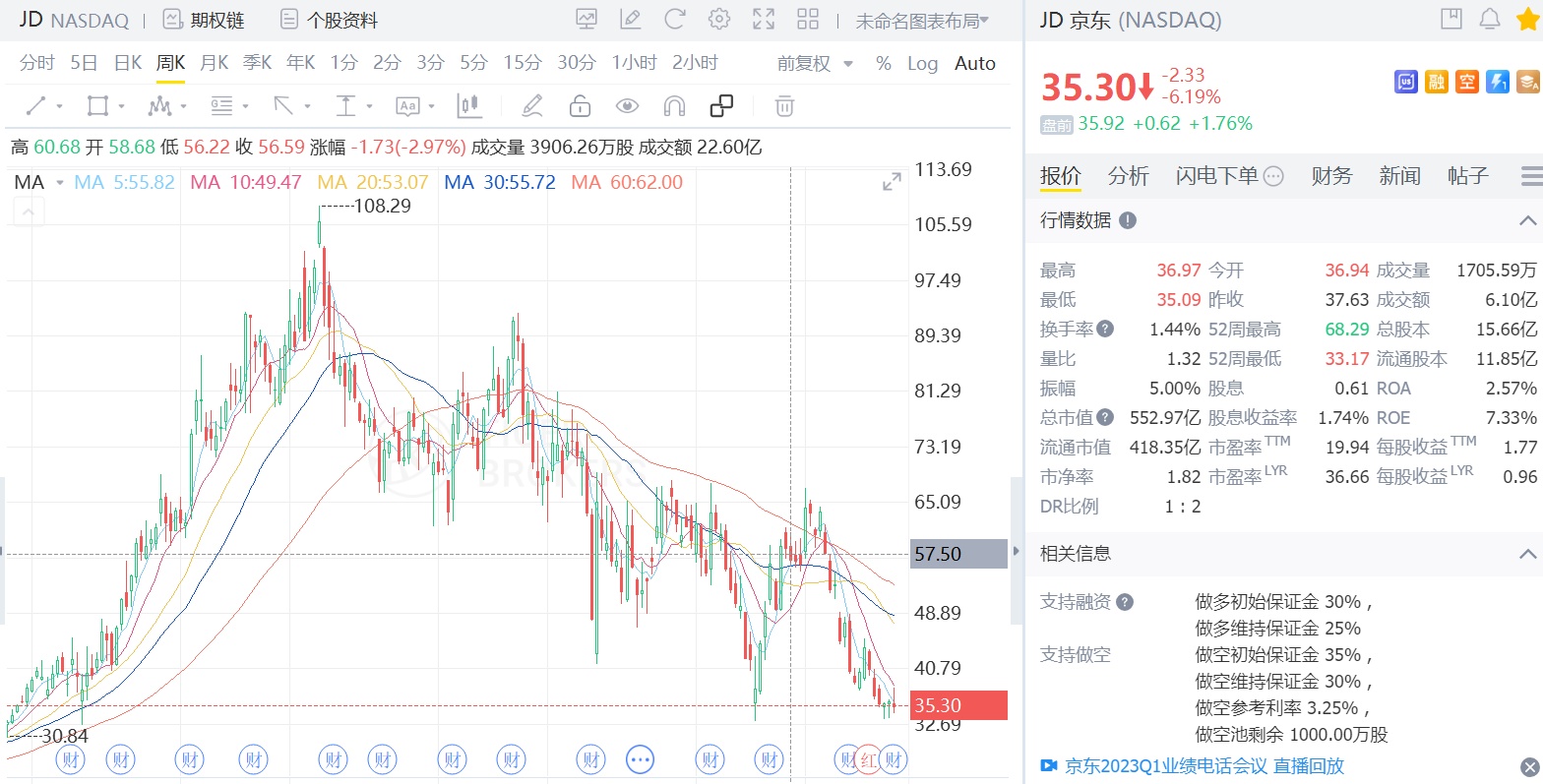The width and height of the screenshot is (1543, 784).
Task: Toggle drawing visibility with the eye icon
Action: (627, 105)
